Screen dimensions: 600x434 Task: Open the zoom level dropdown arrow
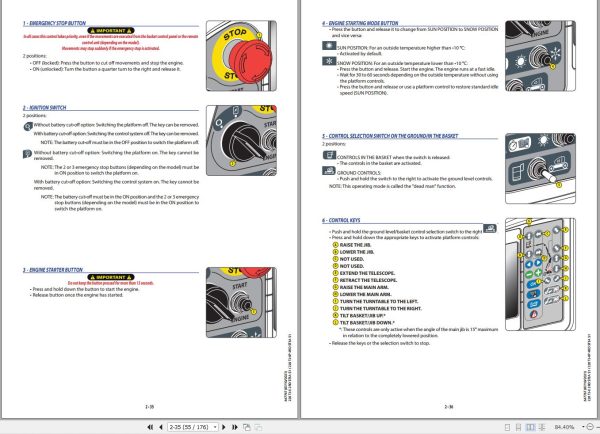pyautogui.click(x=583, y=426)
